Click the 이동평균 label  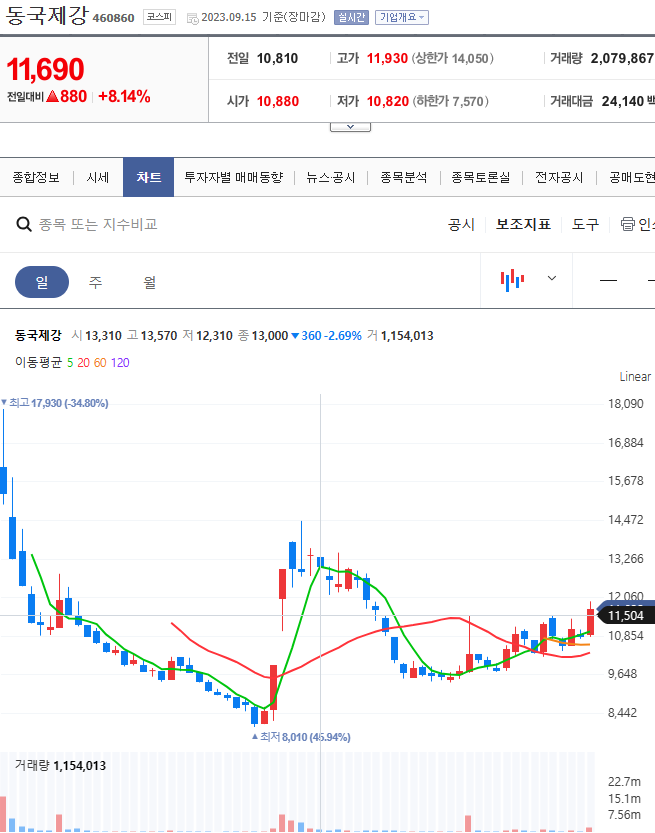pos(38,363)
